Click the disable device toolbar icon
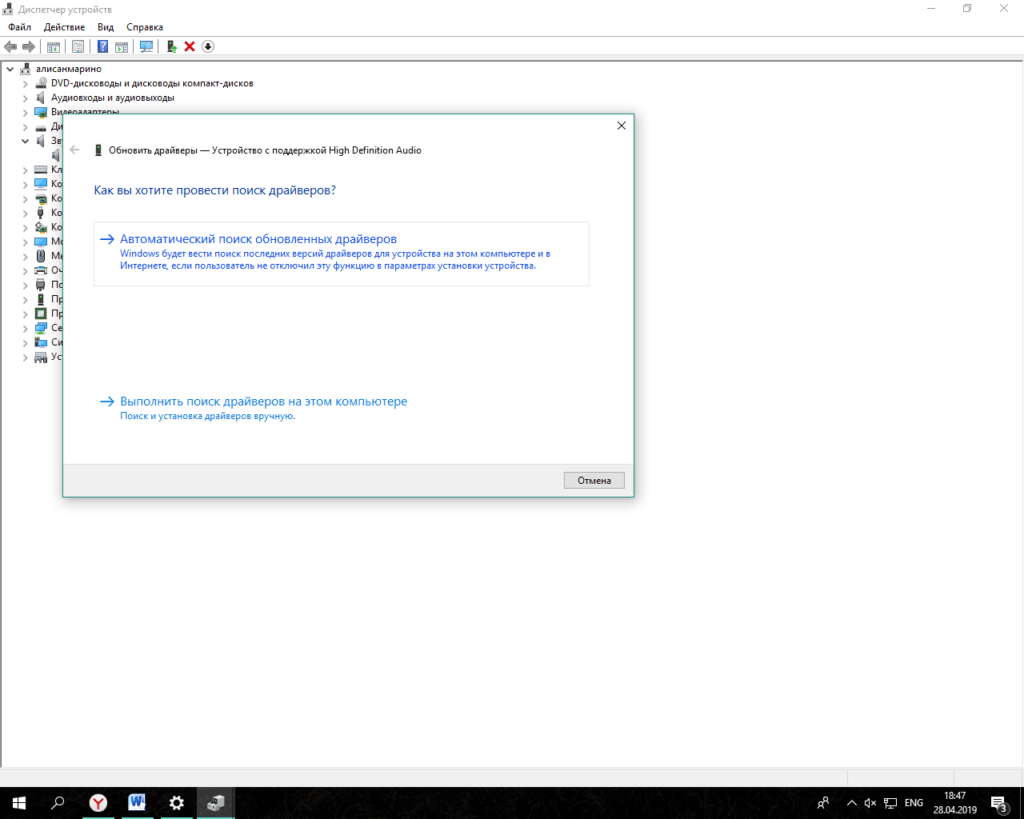The width and height of the screenshot is (1024, 819). click(207, 46)
